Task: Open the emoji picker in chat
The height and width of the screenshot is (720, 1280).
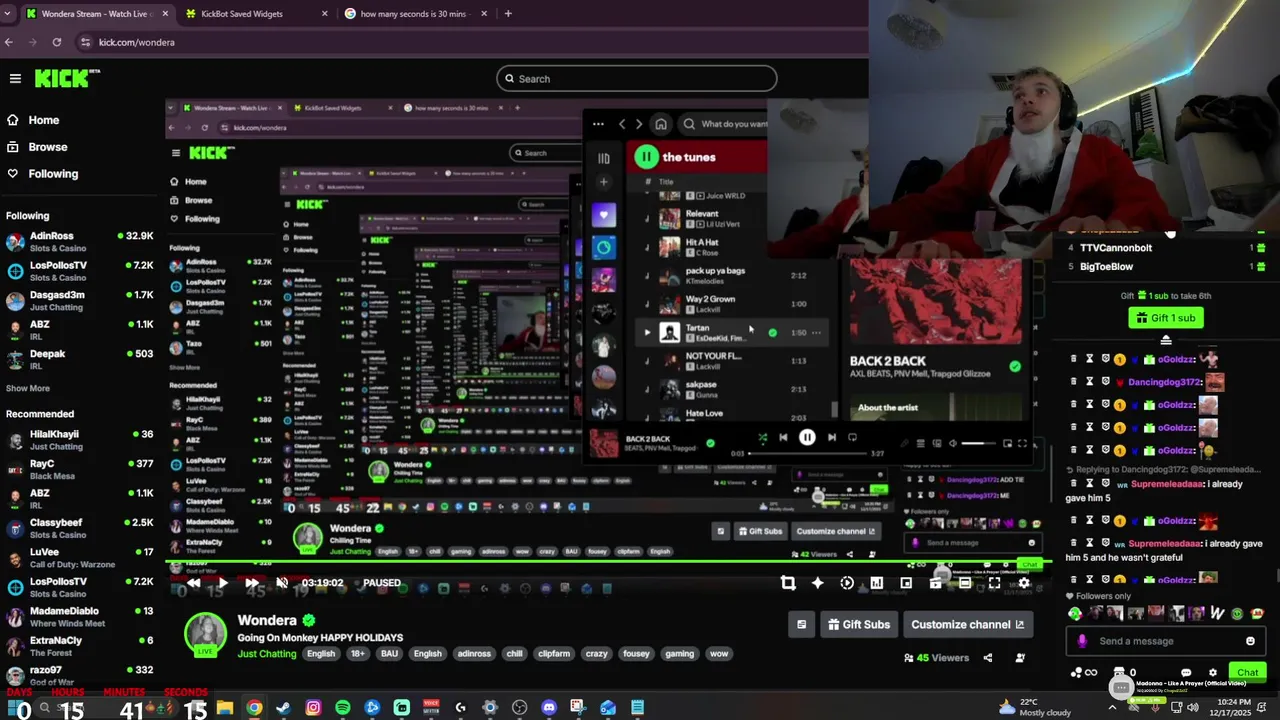Action: click(1250, 641)
